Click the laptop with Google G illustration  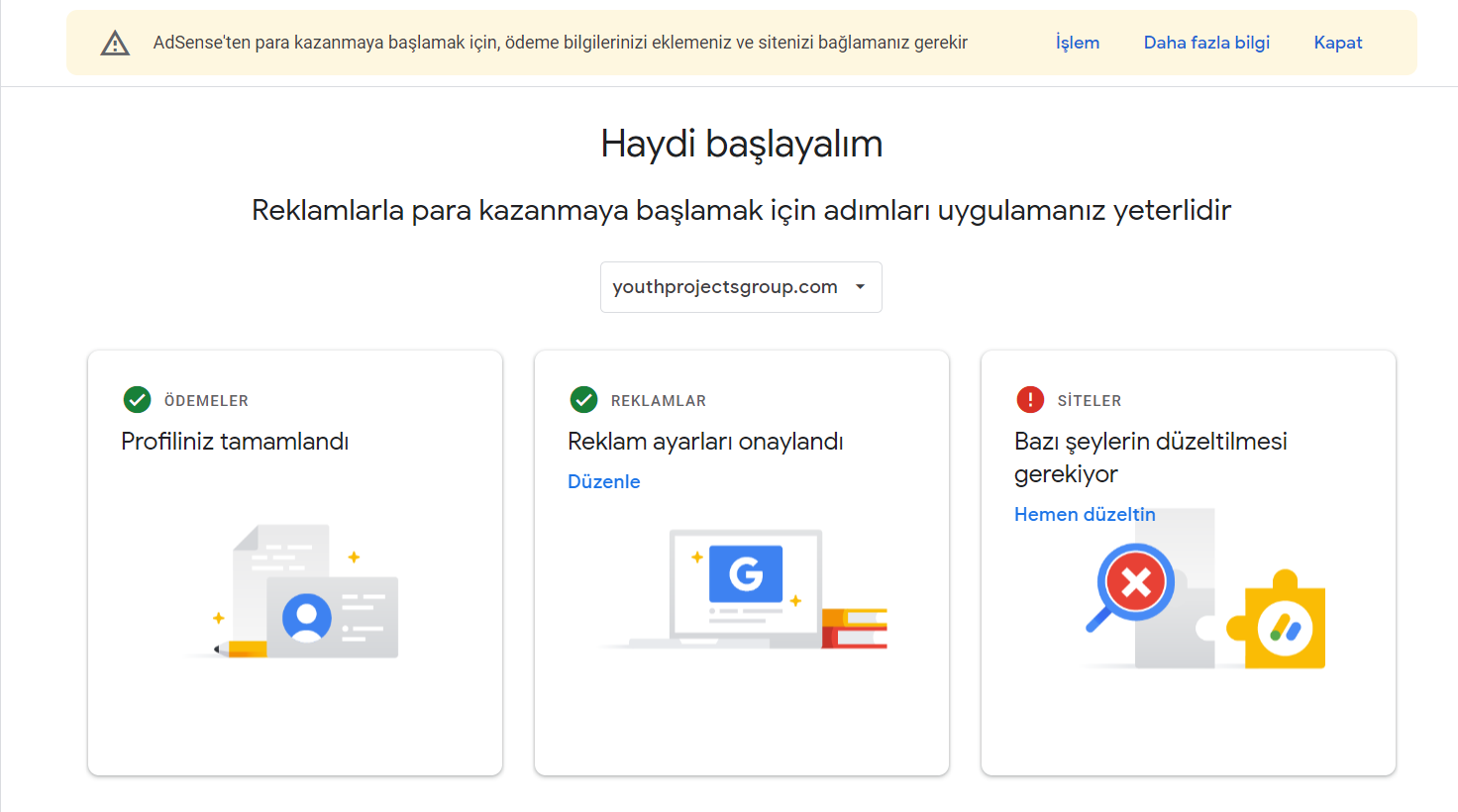pyautogui.click(x=745, y=588)
